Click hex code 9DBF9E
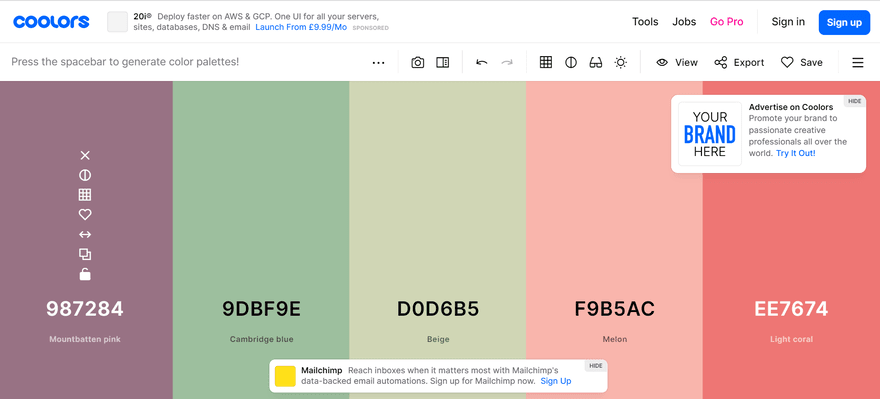880x399 pixels. point(262,309)
